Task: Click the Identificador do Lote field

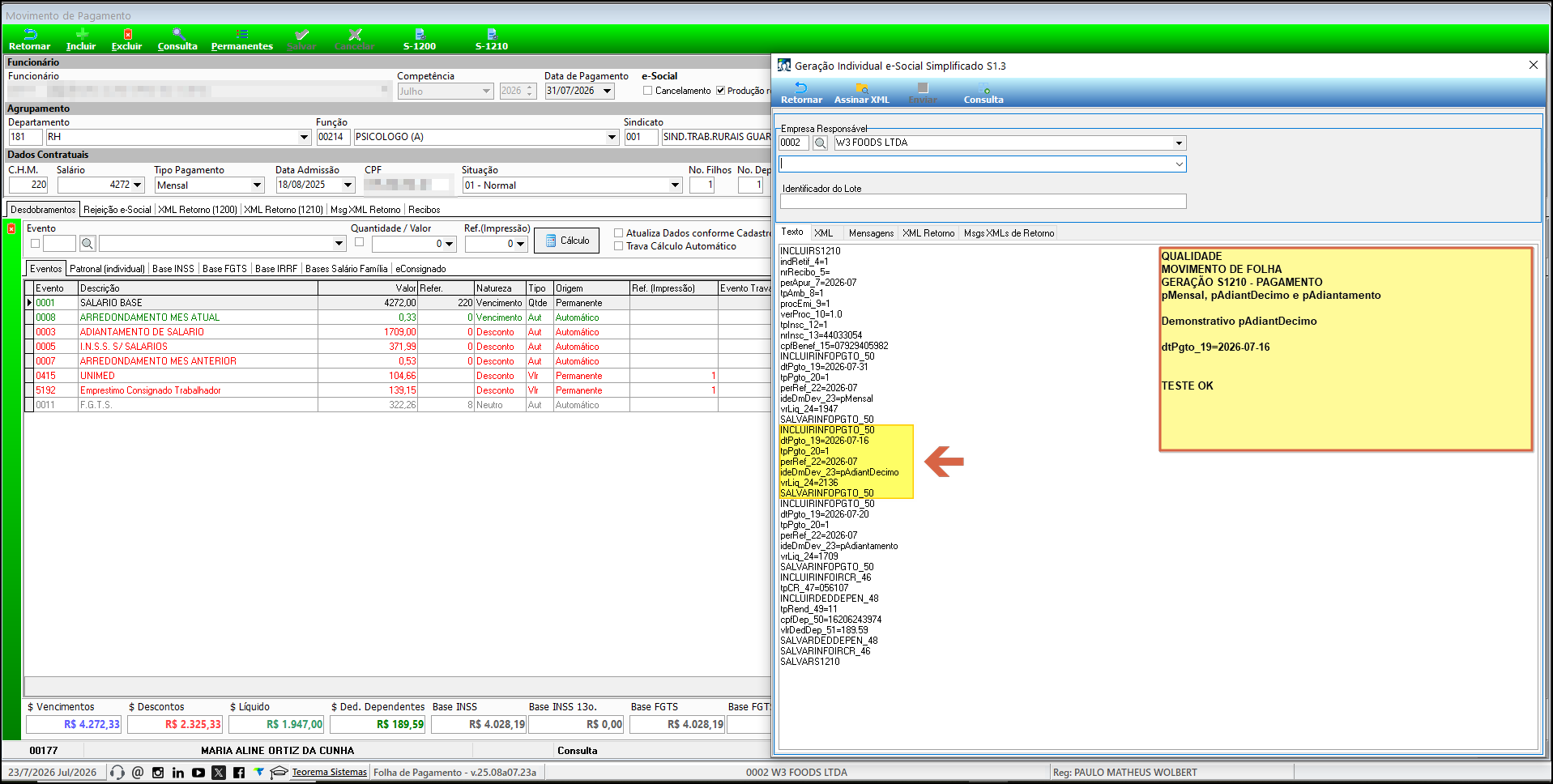Action: 983,202
